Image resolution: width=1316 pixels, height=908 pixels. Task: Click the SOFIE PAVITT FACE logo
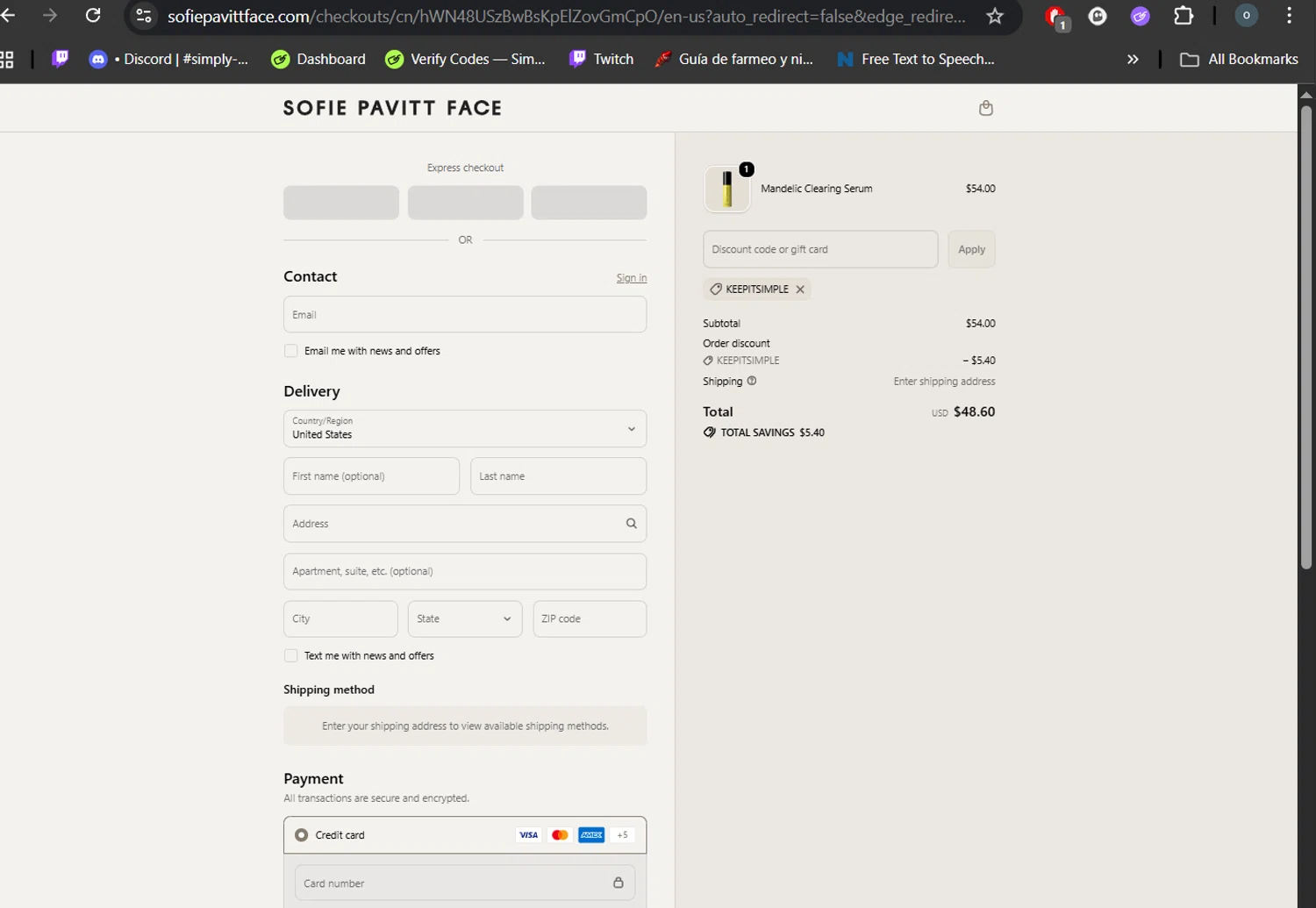pyautogui.click(x=392, y=108)
